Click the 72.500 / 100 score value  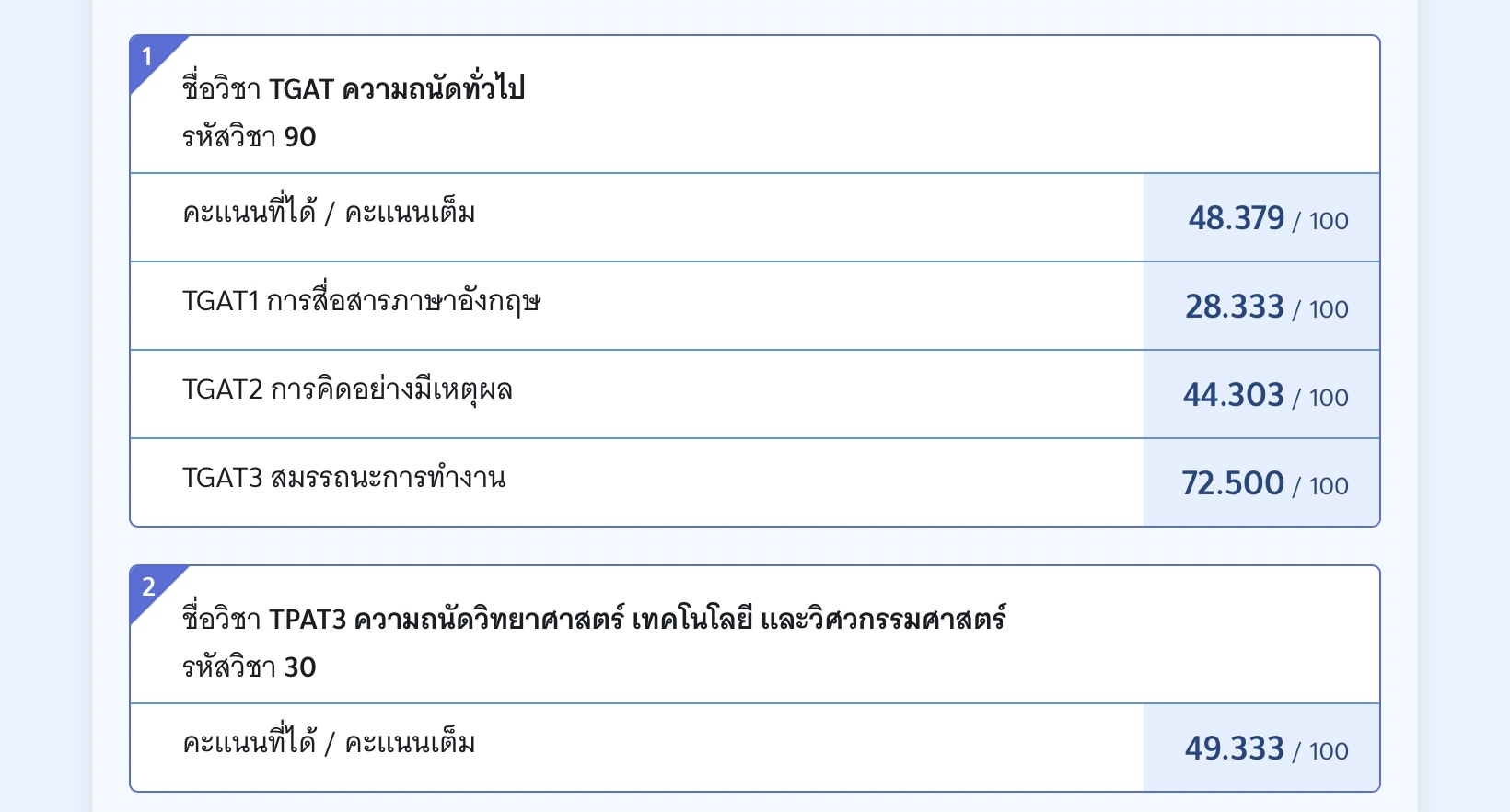1265,483
